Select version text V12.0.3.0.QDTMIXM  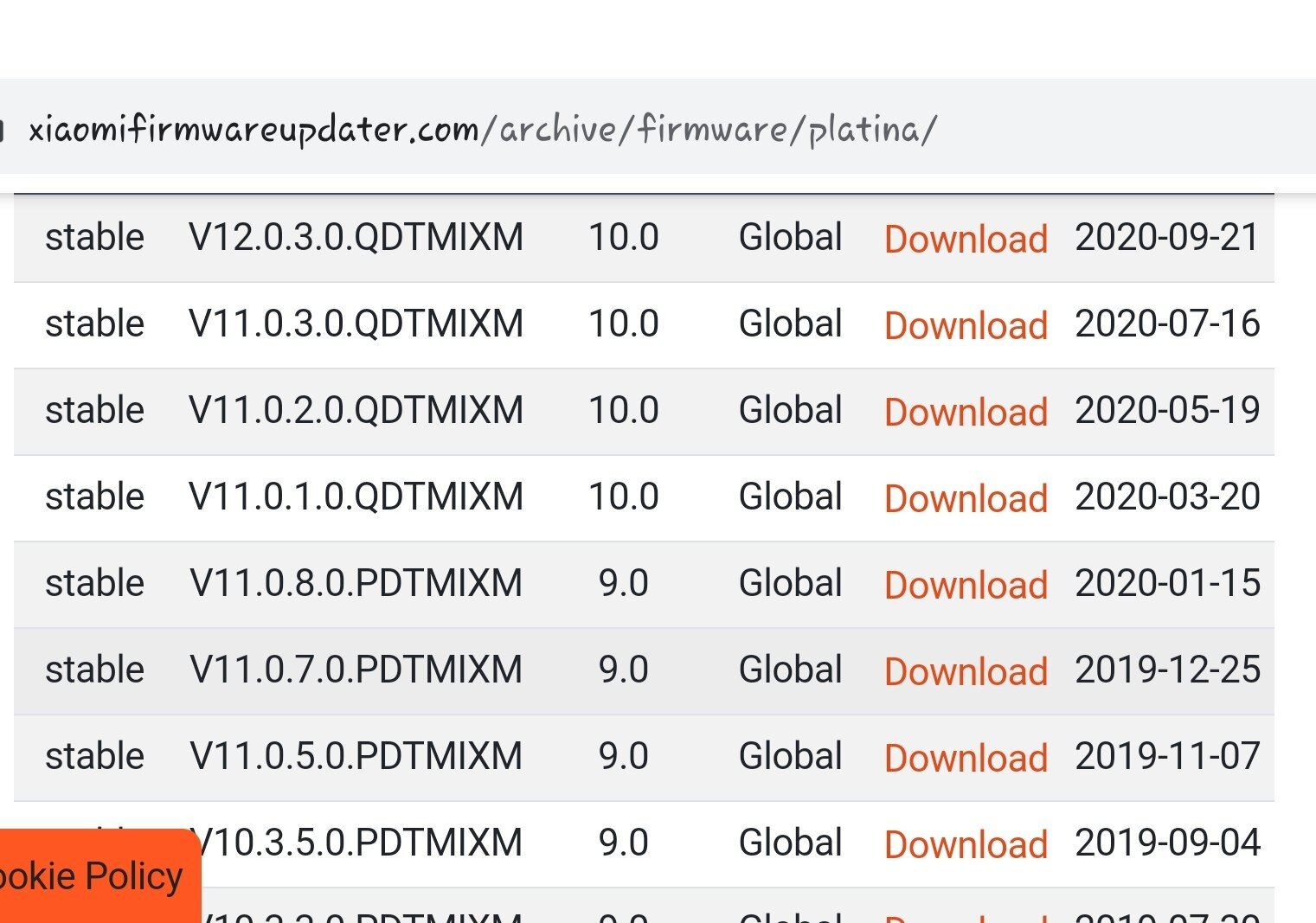(356, 237)
